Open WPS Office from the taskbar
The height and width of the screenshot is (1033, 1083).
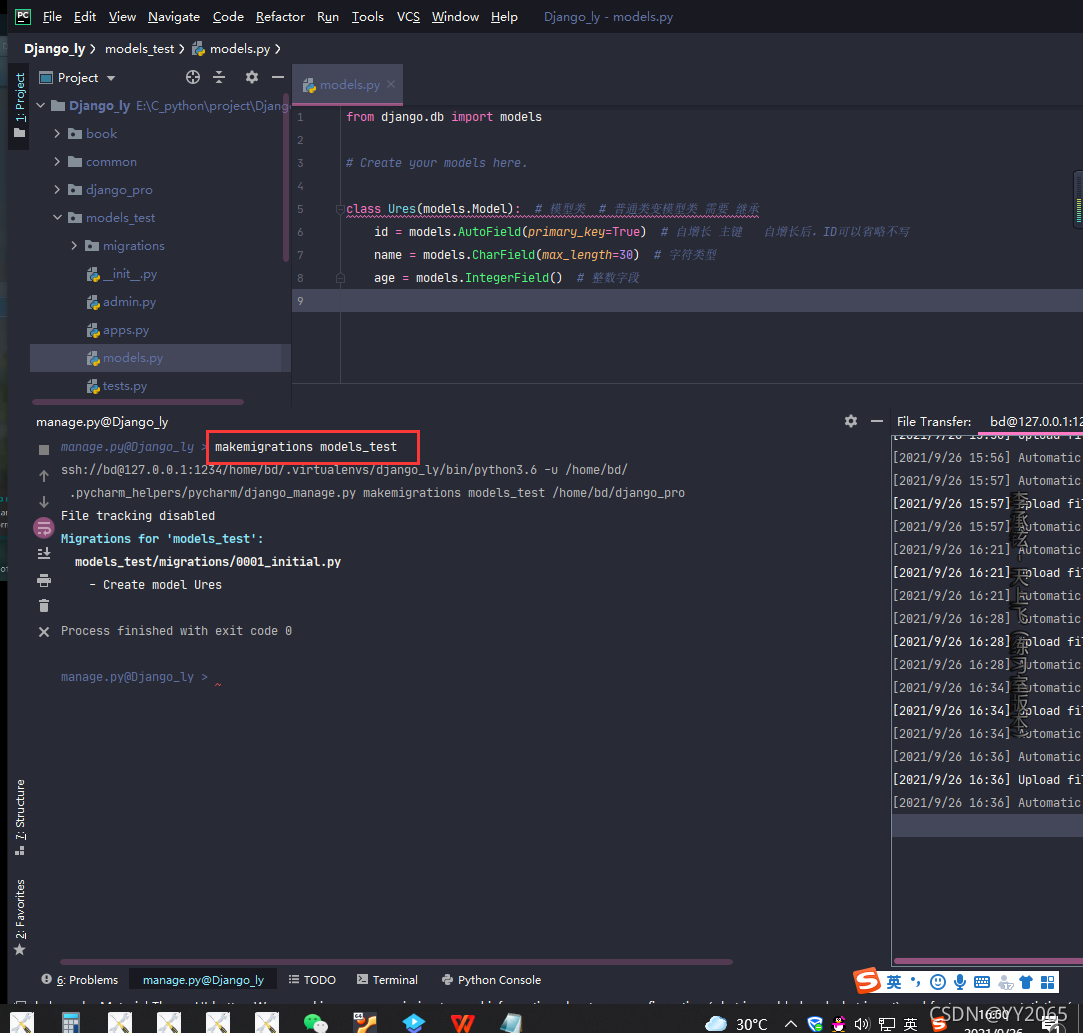[463, 1023]
